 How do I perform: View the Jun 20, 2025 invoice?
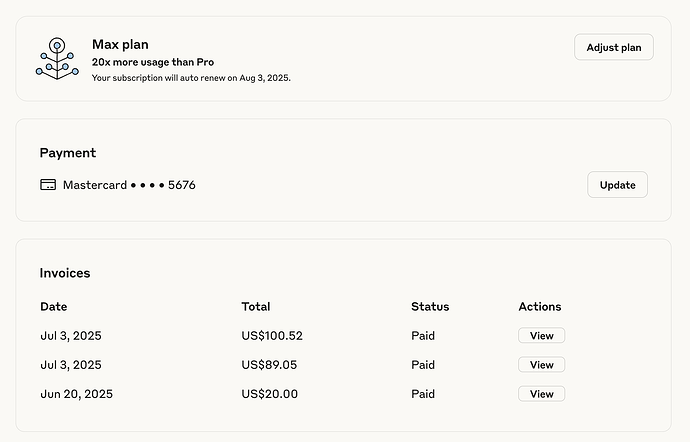tap(541, 394)
